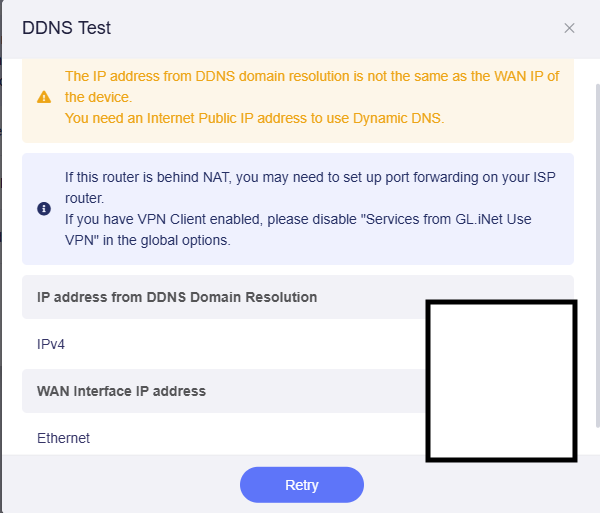Click the 'the device.' warning text line

point(98,97)
